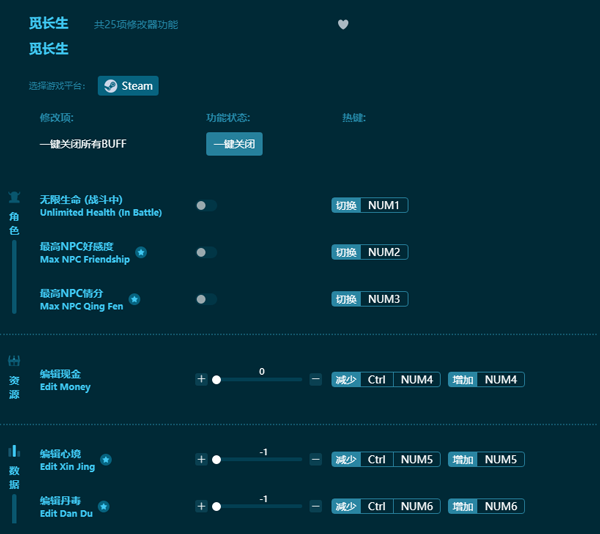Viewport: 600px width, 534px height.
Task: Click the 共25项修改器功能 text
Action: tap(136, 24)
